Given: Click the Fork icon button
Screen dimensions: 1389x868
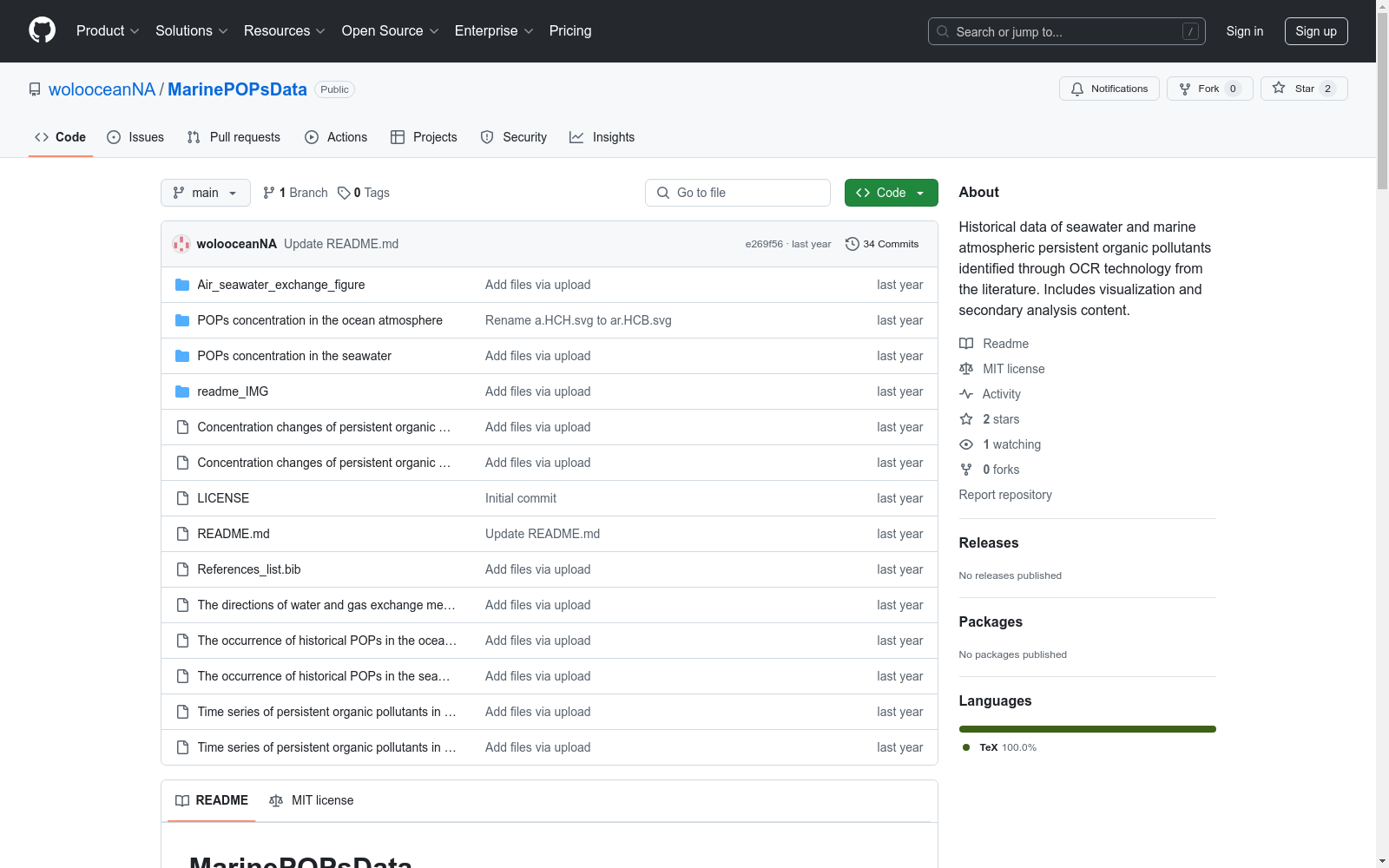Looking at the screenshot, I should coord(1185,89).
